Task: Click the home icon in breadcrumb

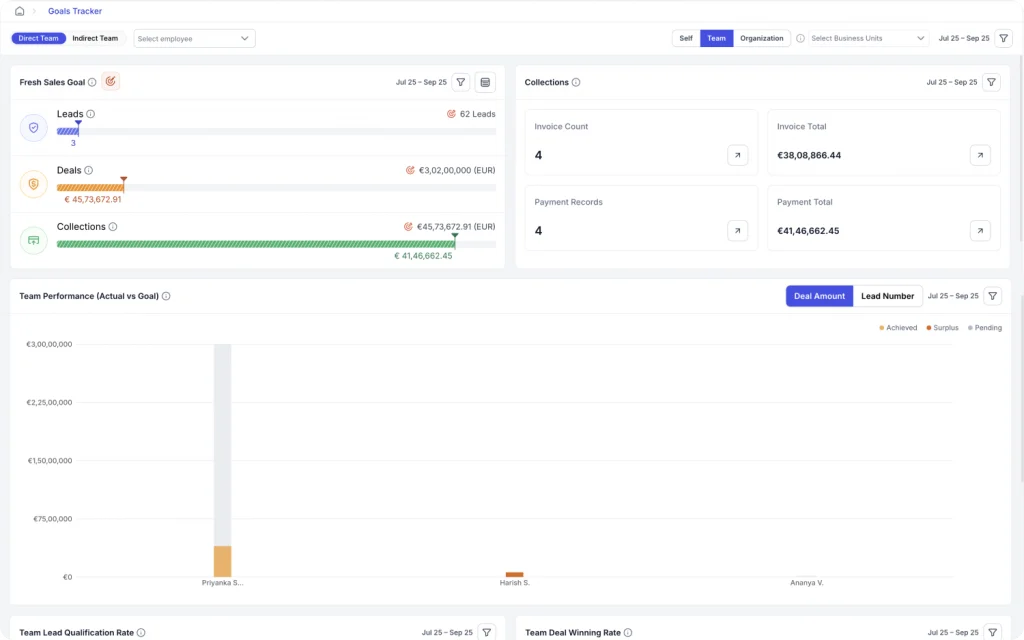Action: pos(19,11)
